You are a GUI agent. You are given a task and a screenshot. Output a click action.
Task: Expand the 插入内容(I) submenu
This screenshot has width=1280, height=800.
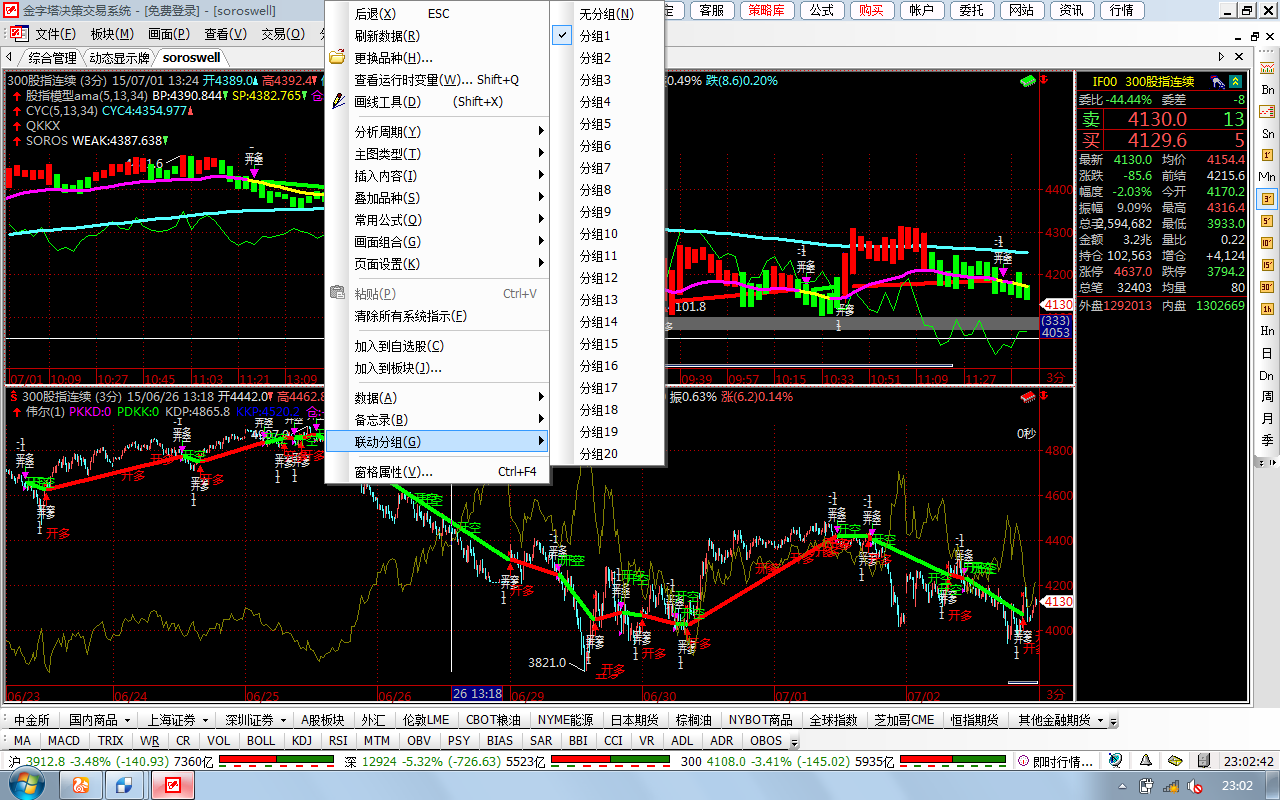(437, 176)
